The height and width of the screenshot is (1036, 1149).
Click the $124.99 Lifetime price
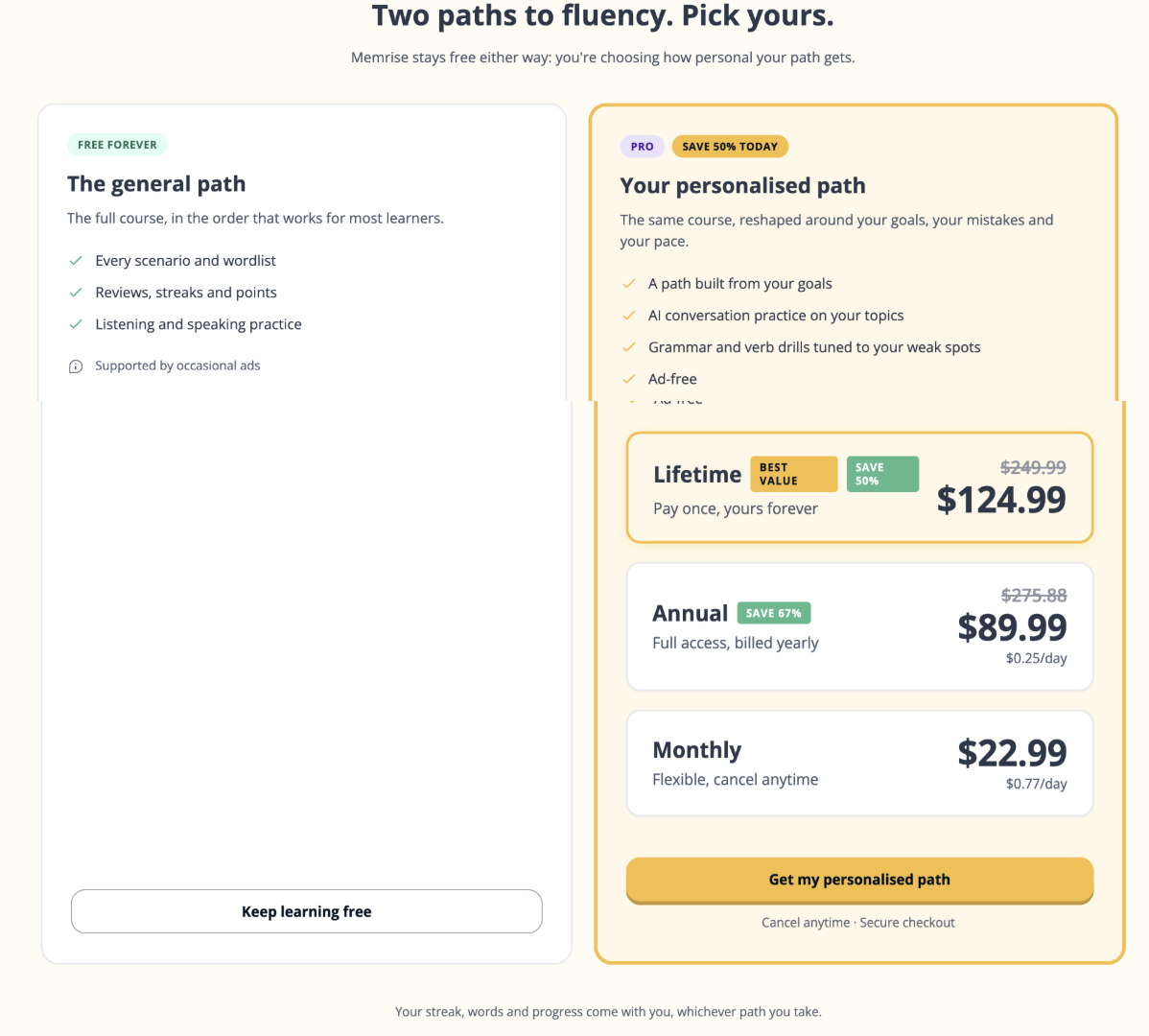pyautogui.click(x=1001, y=500)
